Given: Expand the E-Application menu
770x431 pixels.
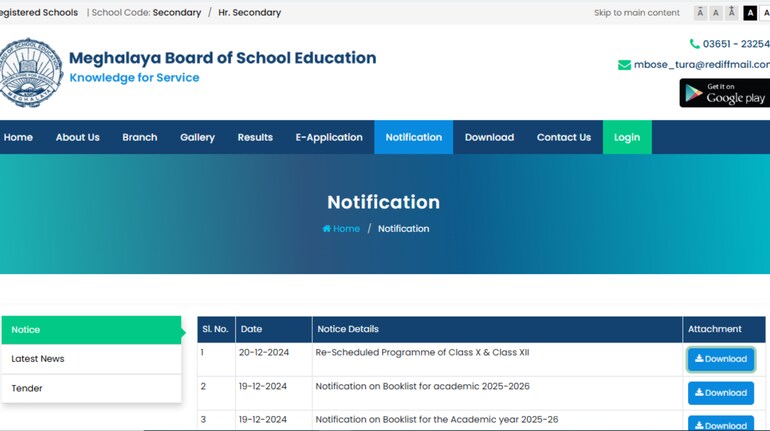Looking at the screenshot, I should 329,137.
